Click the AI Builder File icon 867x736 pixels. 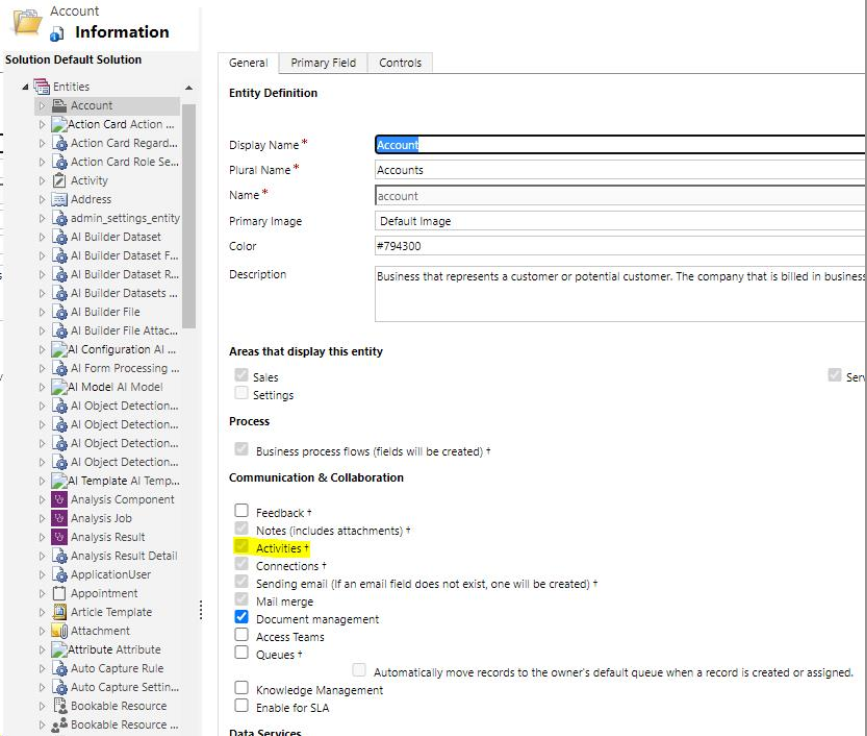tap(59, 312)
